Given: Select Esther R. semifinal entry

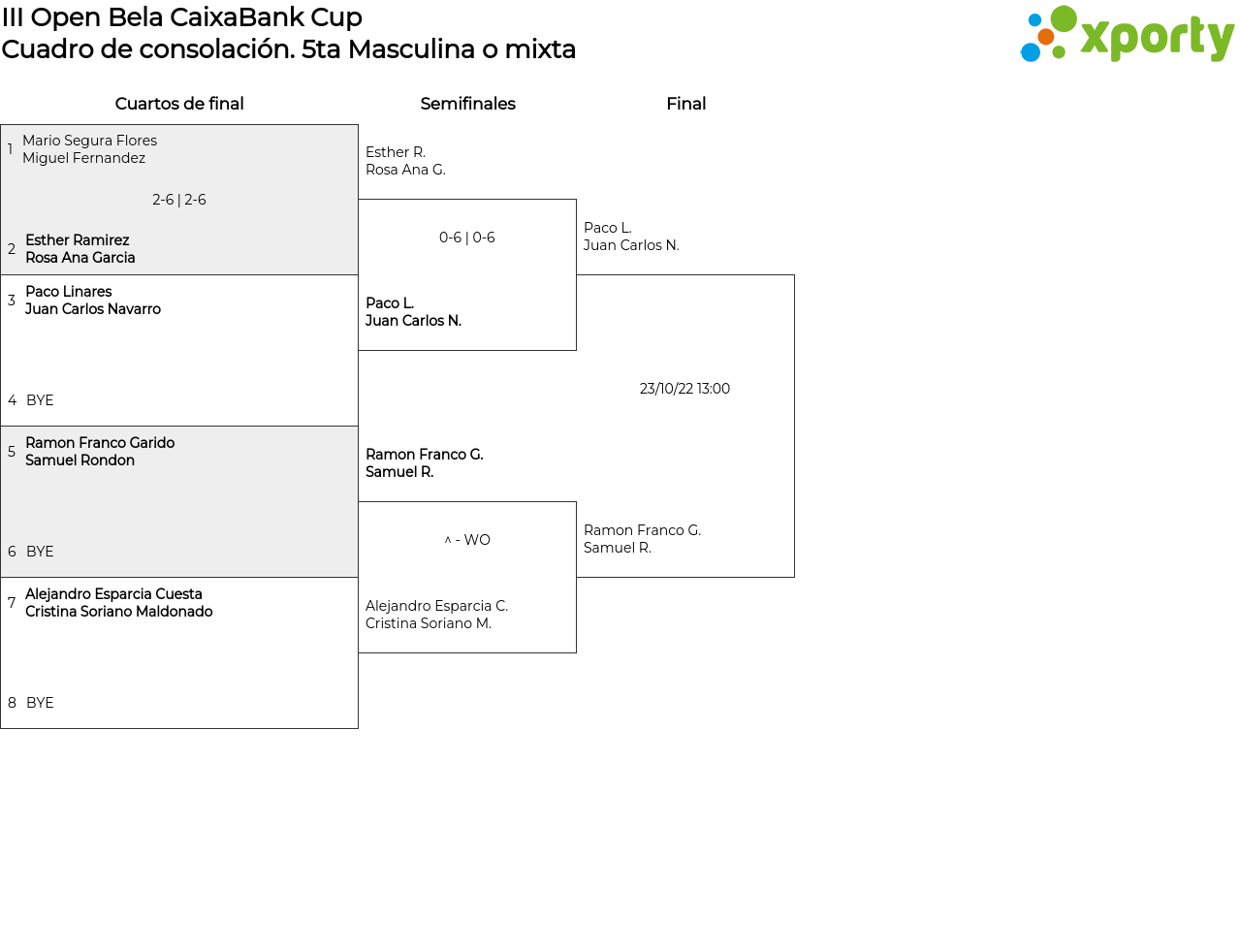Looking at the screenshot, I should pyautogui.click(x=405, y=161).
